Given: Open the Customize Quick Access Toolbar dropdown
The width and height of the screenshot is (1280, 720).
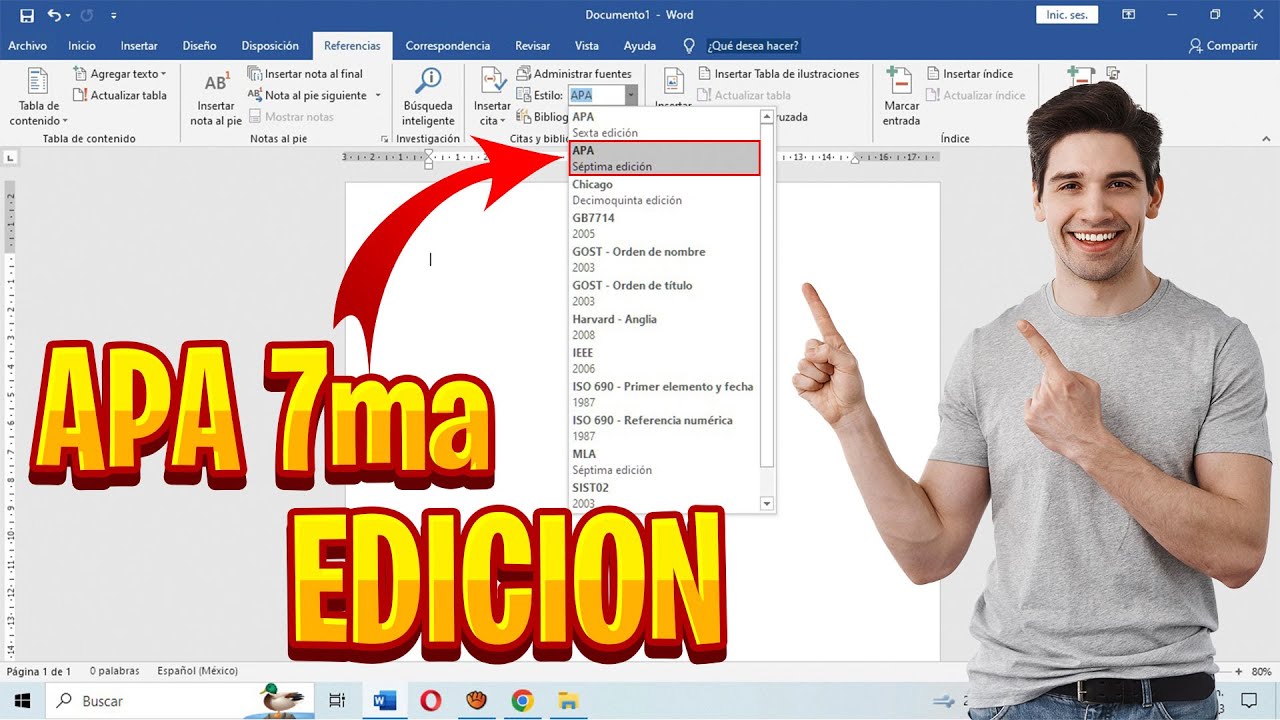Looking at the screenshot, I should [113, 16].
